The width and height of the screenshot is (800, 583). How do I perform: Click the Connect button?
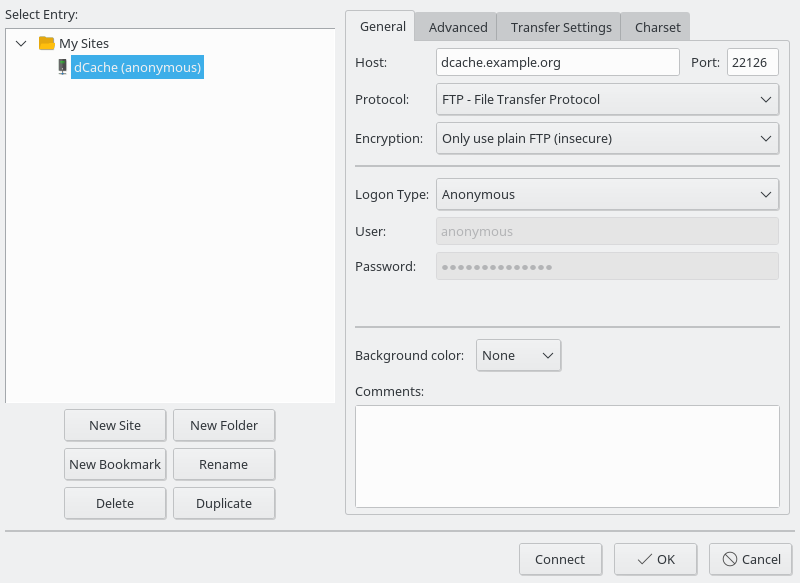tap(560, 559)
